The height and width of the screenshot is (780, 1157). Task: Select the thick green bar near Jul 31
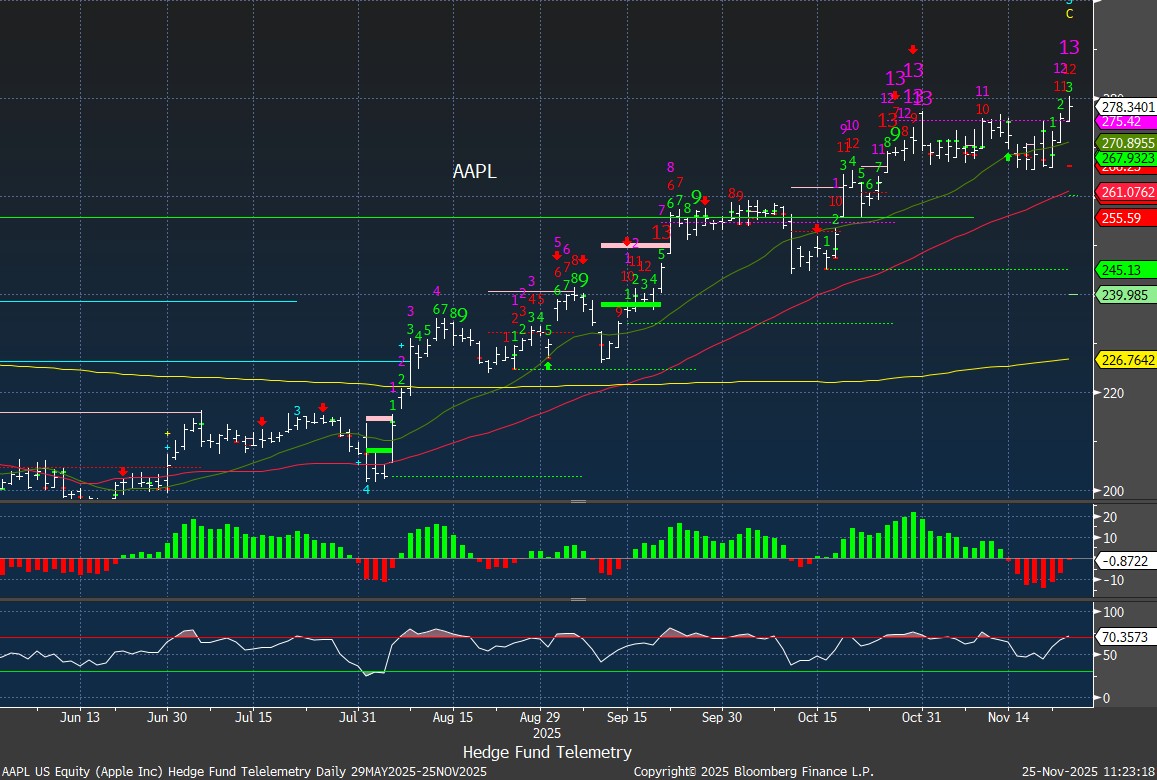pos(379,451)
